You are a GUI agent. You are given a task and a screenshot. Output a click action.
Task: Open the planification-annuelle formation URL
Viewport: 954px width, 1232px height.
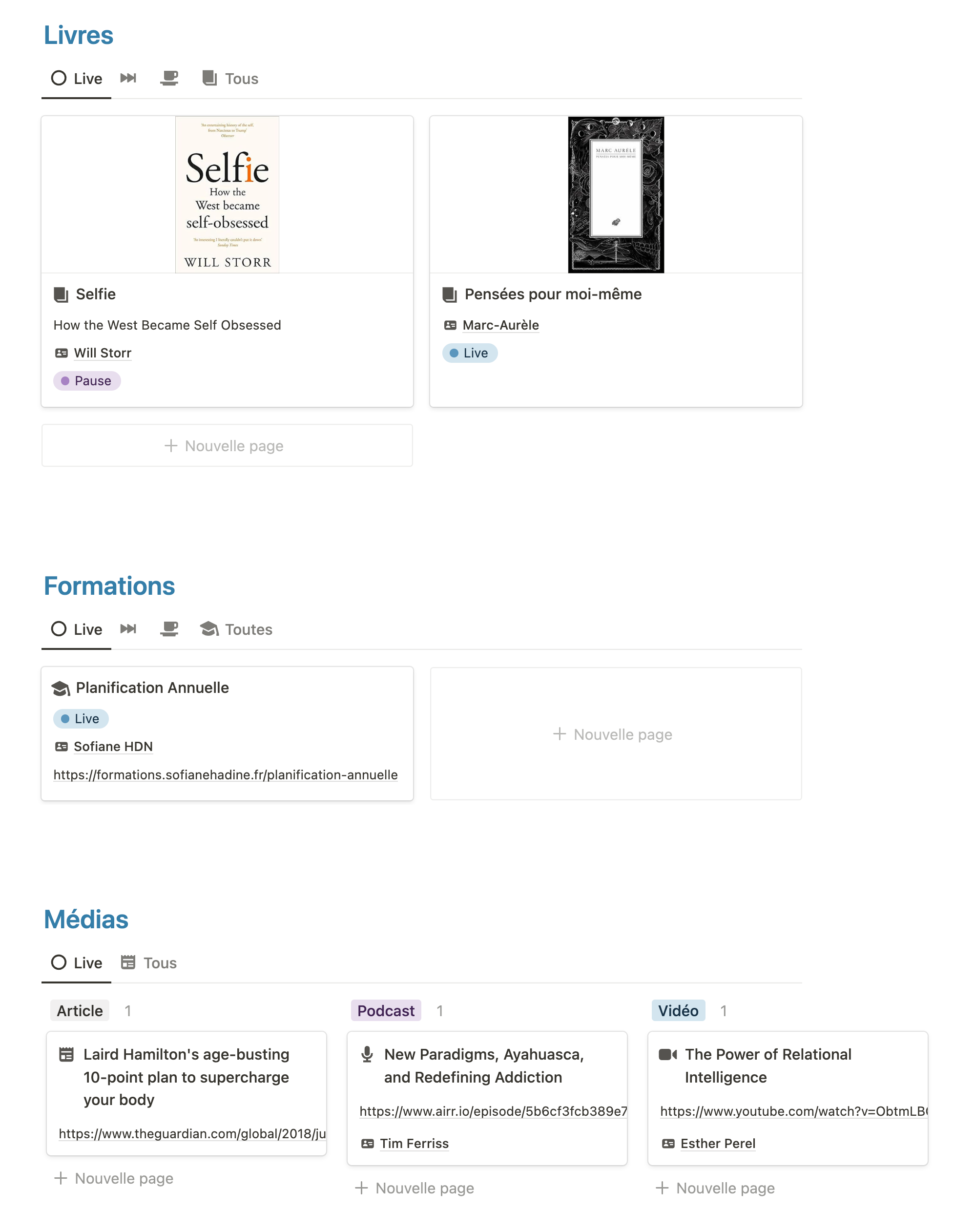point(226,775)
